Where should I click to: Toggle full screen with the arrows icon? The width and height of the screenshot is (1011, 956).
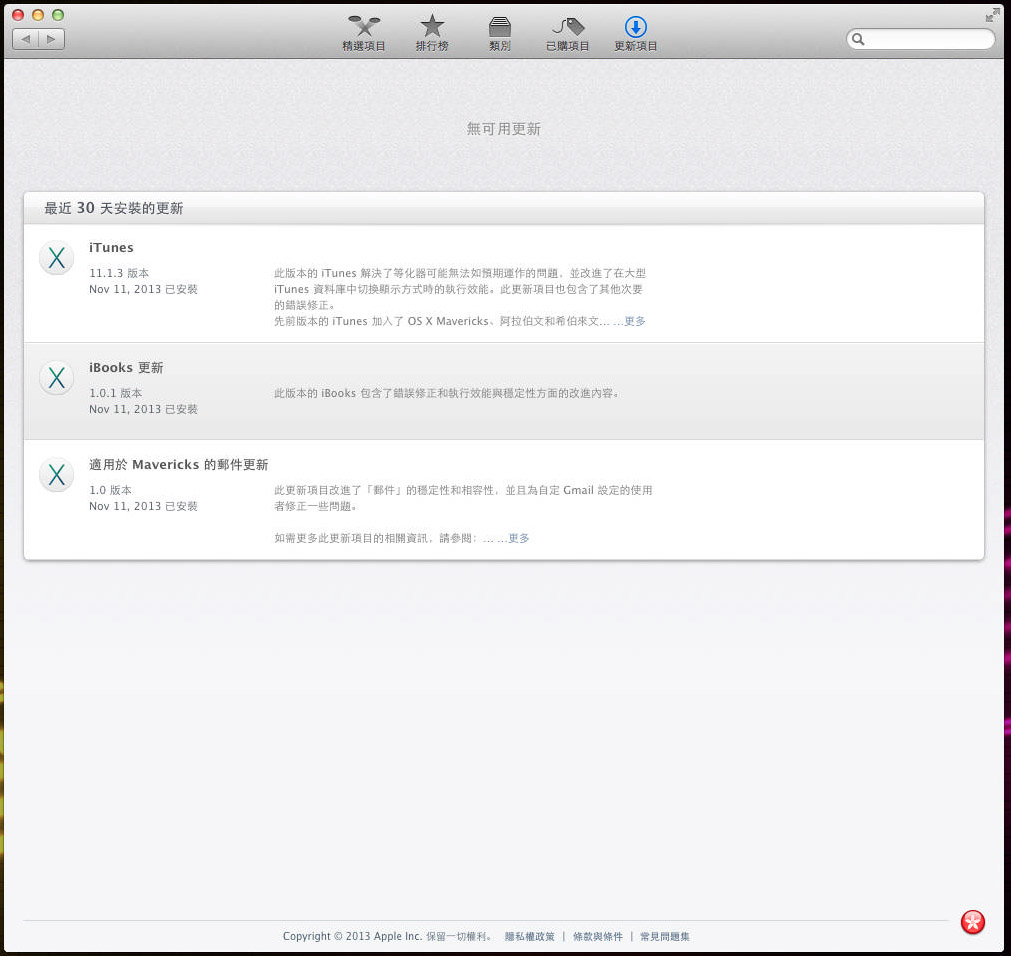(992, 15)
